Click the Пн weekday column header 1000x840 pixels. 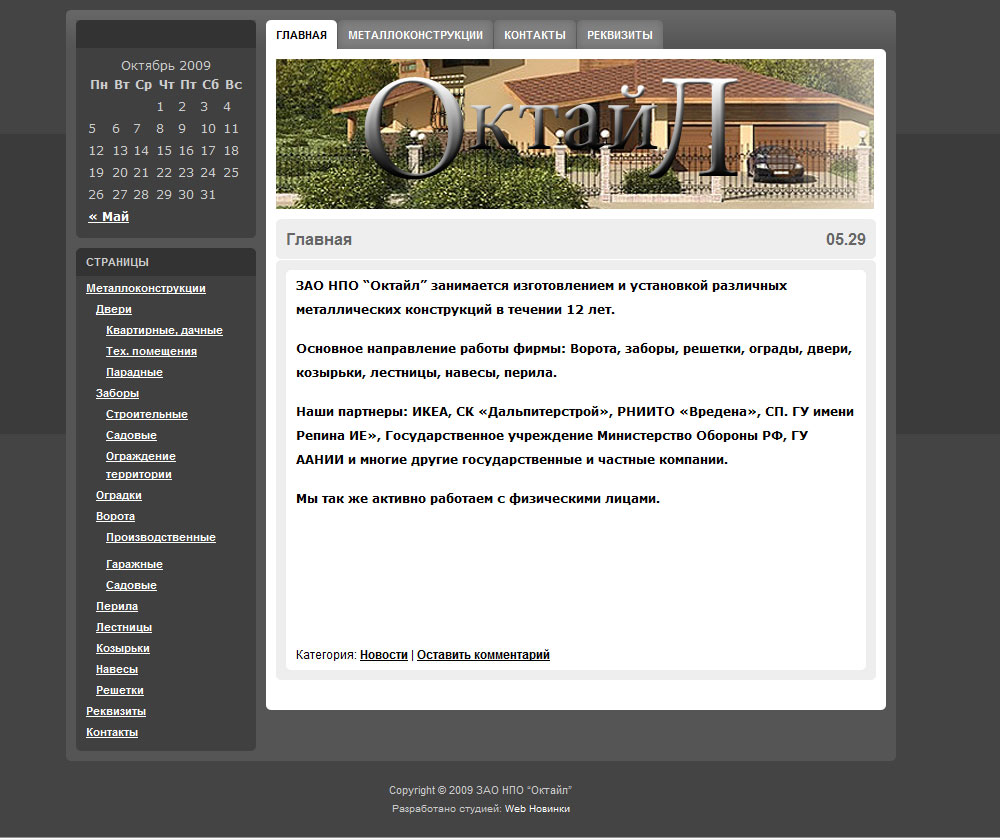pos(99,85)
